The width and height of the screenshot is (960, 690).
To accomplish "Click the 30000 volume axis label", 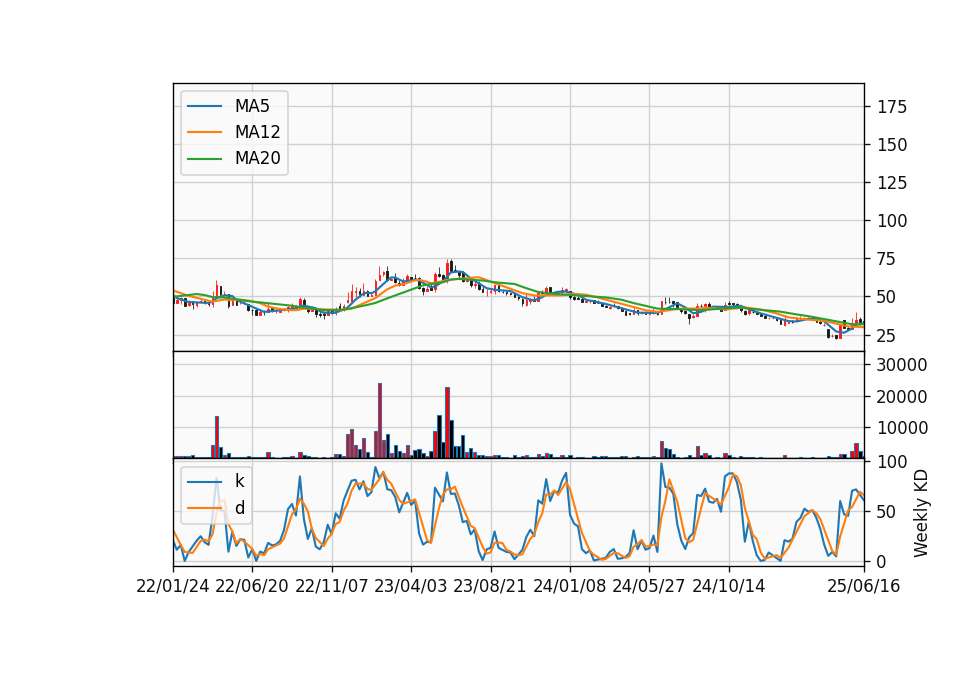I will [902, 365].
